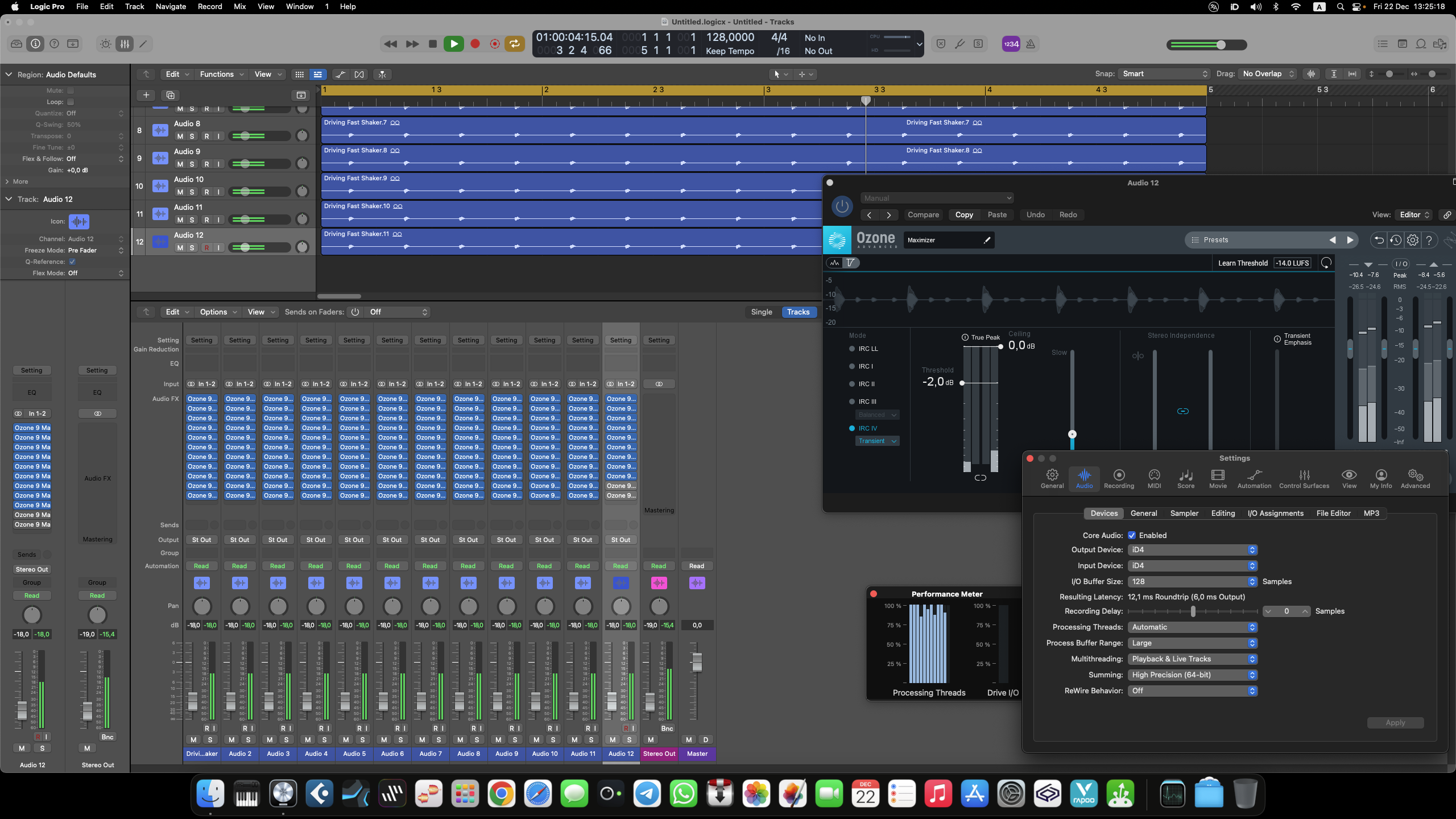Open the Snap Smart dropdown
The width and height of the screenshot is (1456, 819).
tap(1164, 74)
